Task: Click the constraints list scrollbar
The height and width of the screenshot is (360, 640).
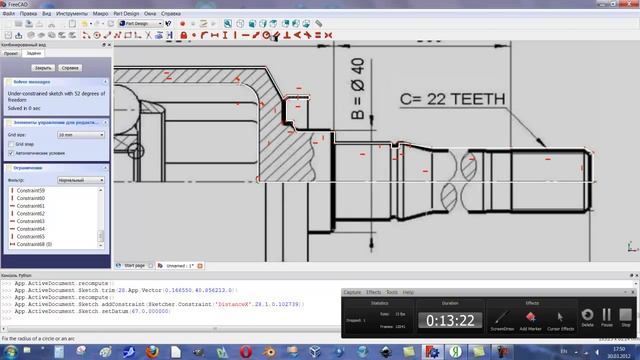Action: 100,236
